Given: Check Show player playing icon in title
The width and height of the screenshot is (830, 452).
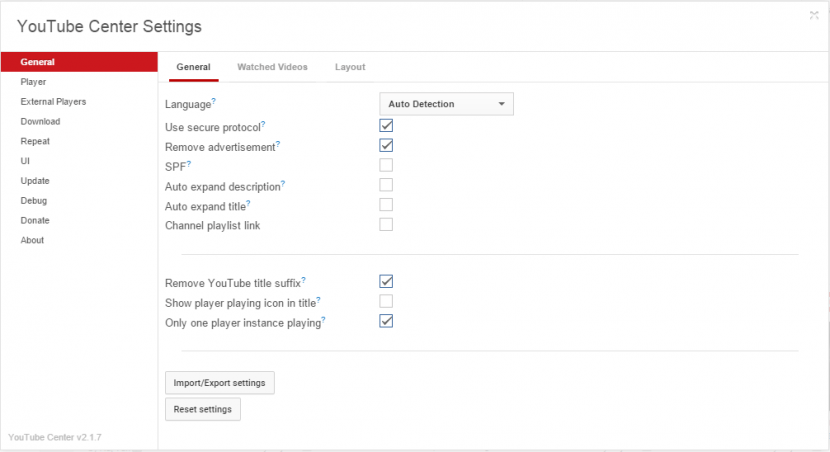Looking at the screenshot, I should pos(386,301).
